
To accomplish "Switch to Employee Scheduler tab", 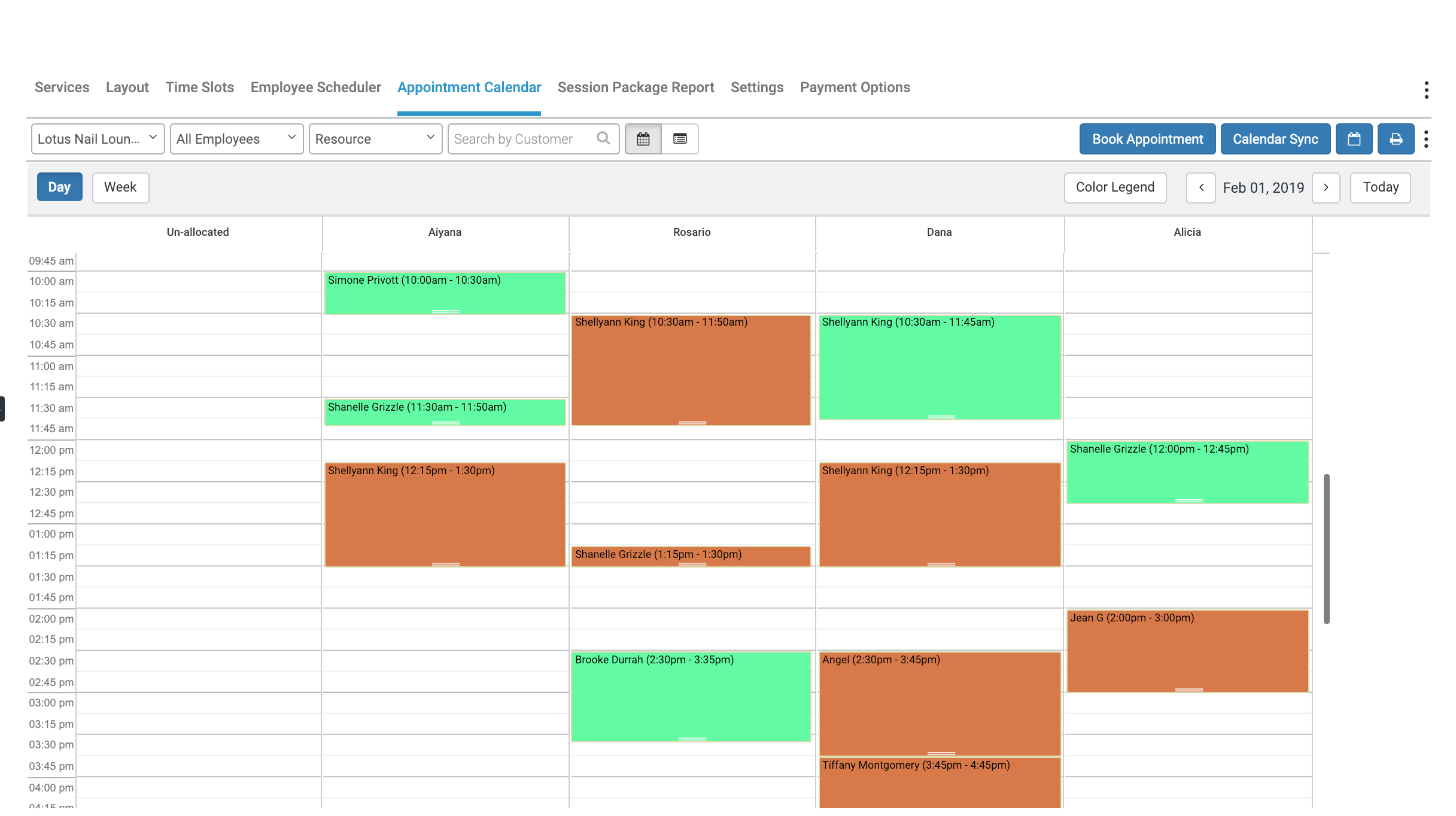I will click(315, 87).
